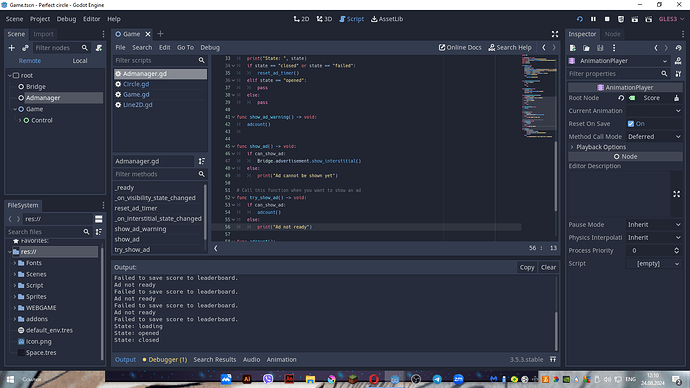This screenshot has height=388, width=690.
Task: Add new scene tab plus
Action: [x=160, y=34]
